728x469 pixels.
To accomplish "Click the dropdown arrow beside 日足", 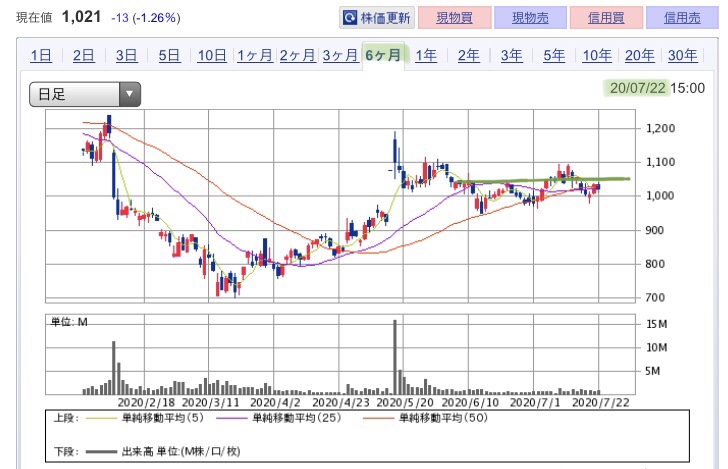I will [130, 94].
